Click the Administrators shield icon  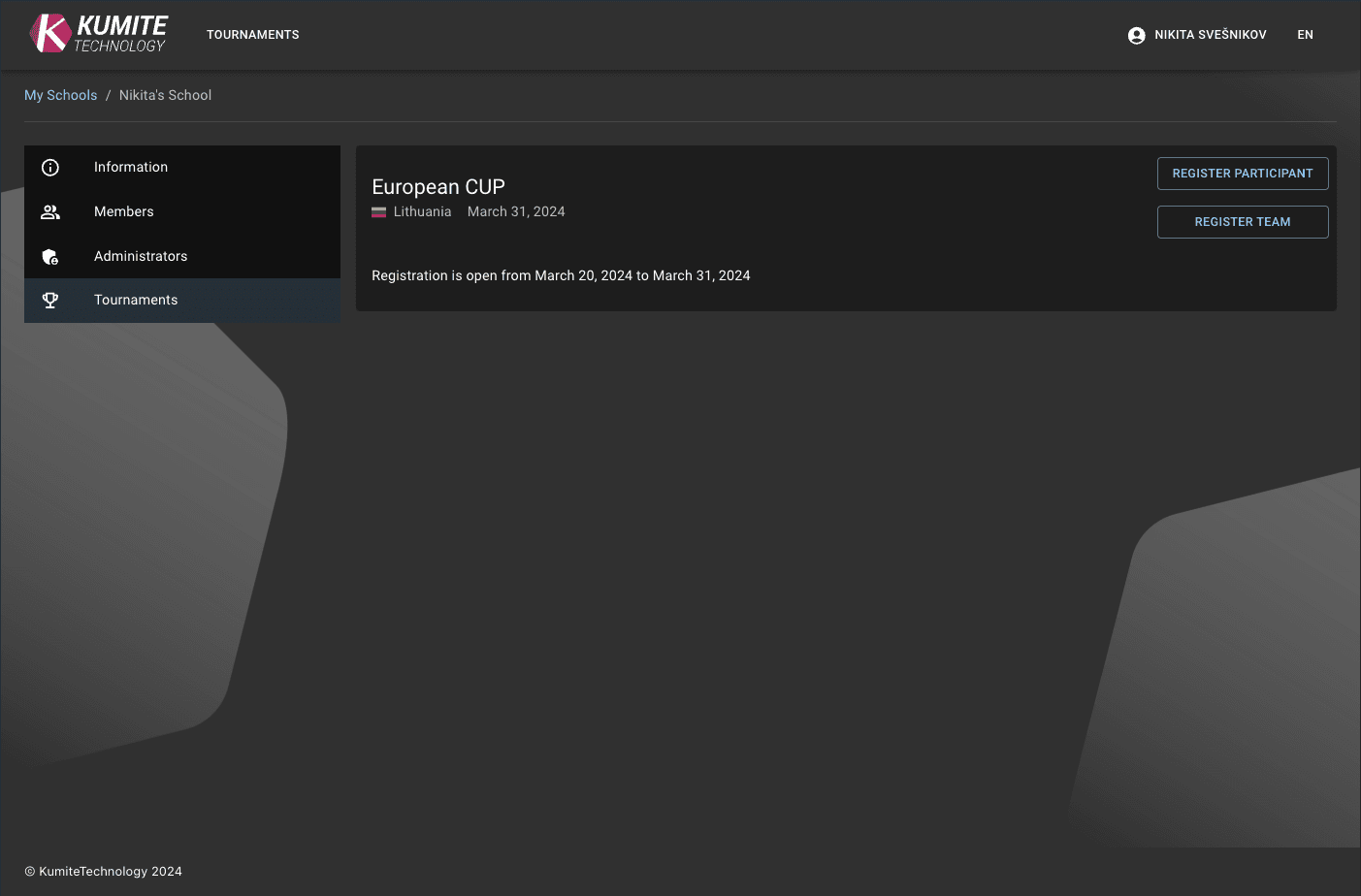tap(50, 257)
